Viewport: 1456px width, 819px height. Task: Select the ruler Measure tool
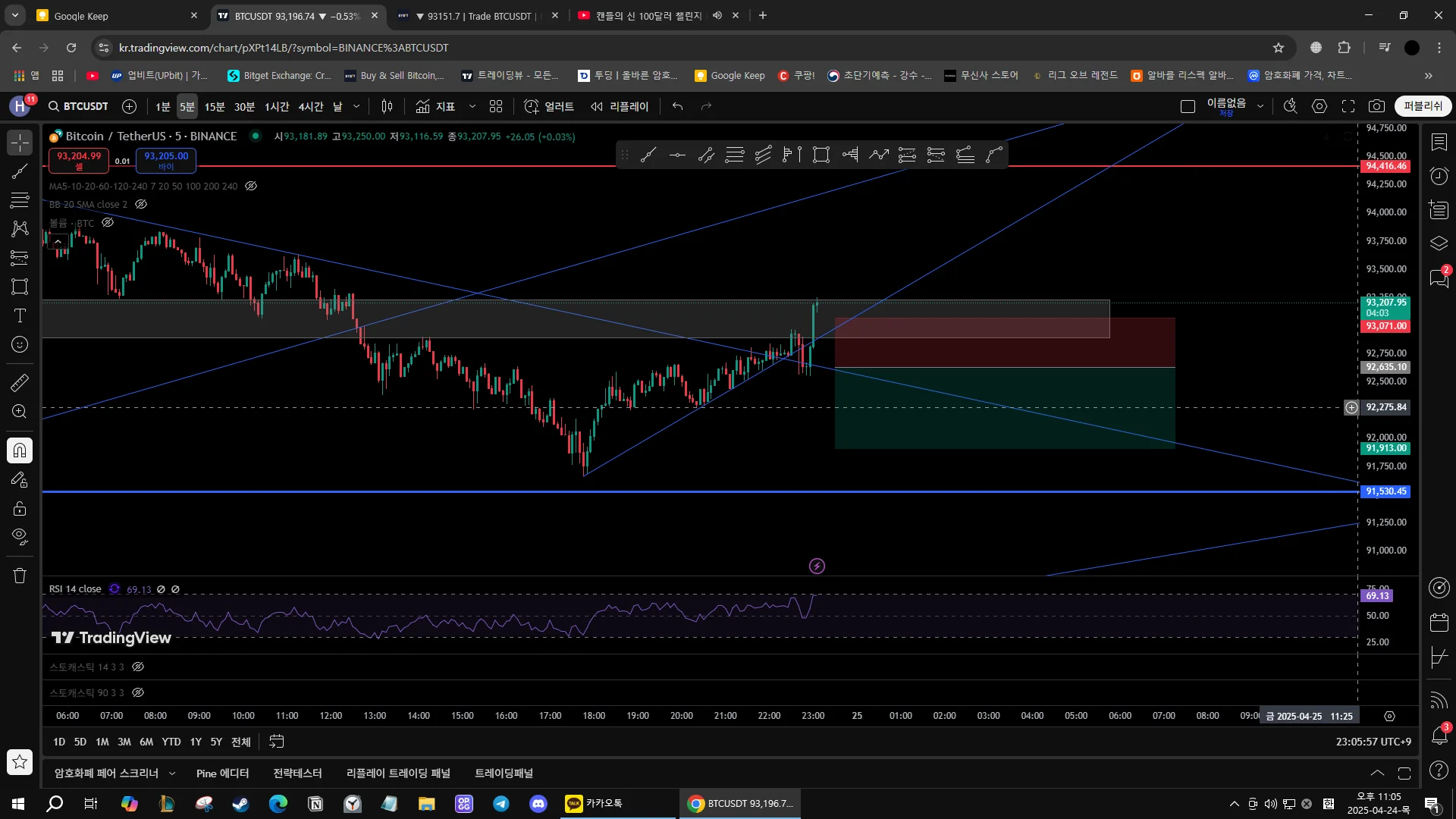[20, 383]
